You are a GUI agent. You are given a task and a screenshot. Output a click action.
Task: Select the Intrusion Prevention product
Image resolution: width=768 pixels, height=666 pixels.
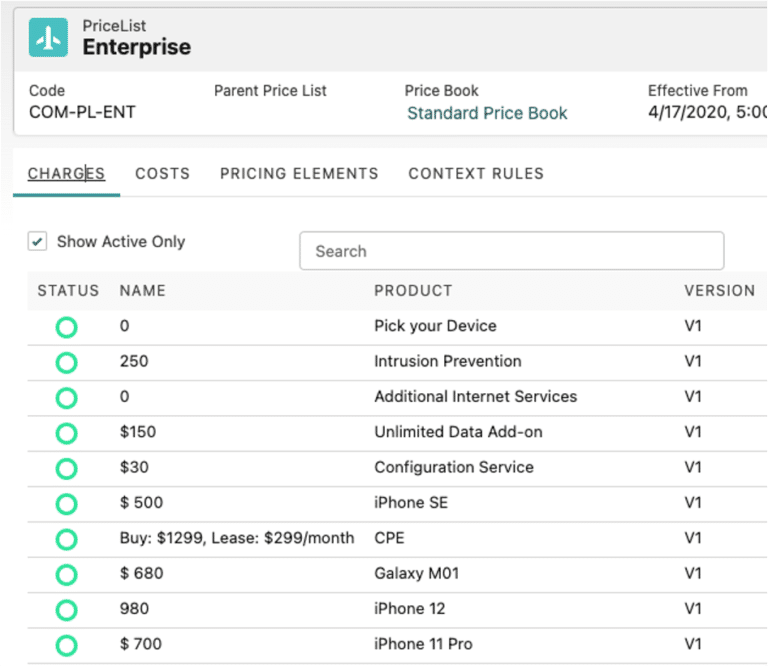coord(448,361)
